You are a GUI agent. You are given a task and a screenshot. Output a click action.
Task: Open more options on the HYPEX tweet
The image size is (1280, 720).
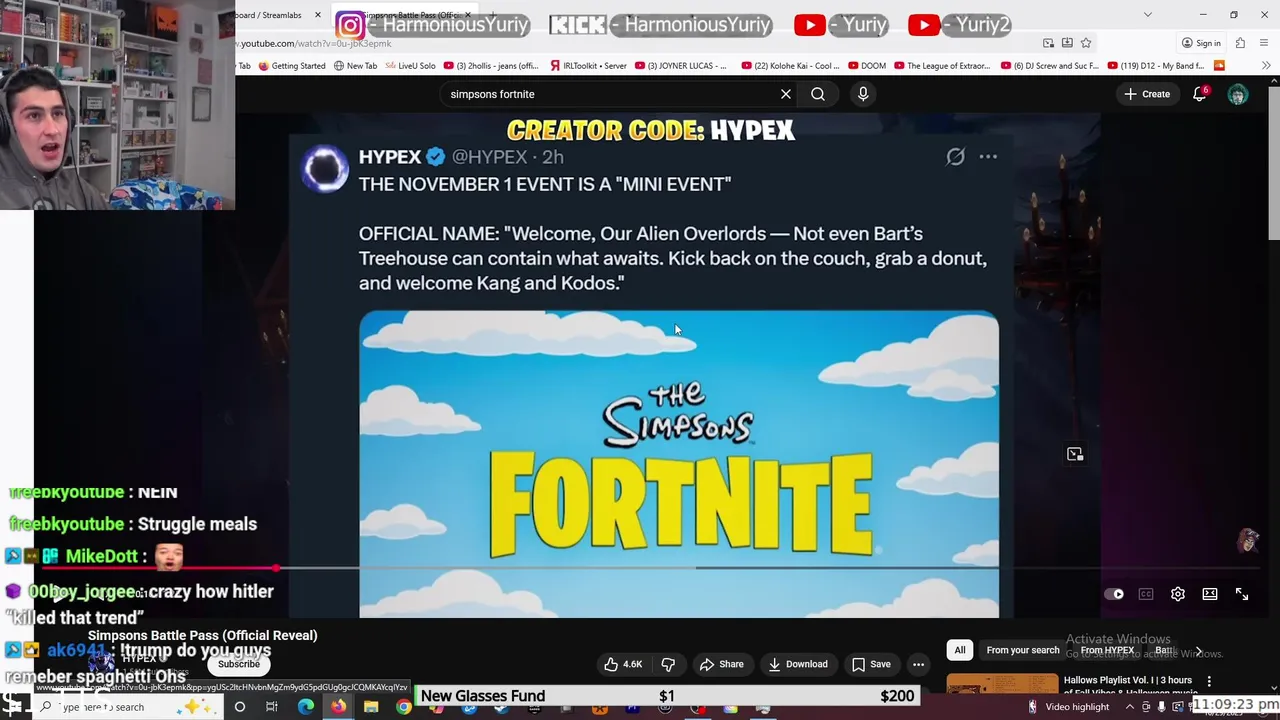[988, 157]
